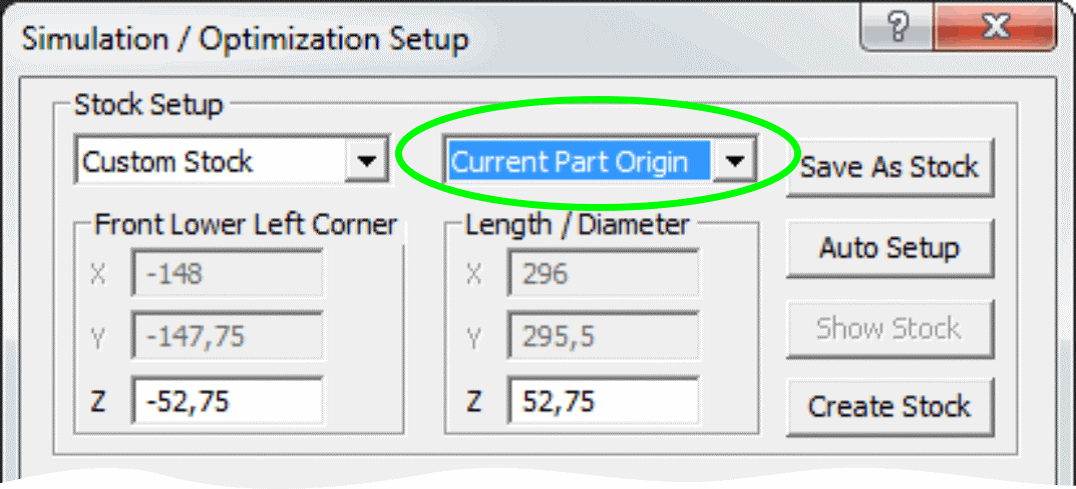The image size is (1076, 489).
Task: Click the greyed-out Show Stock button
Action: pyautogui.click(x=889, y=328)
